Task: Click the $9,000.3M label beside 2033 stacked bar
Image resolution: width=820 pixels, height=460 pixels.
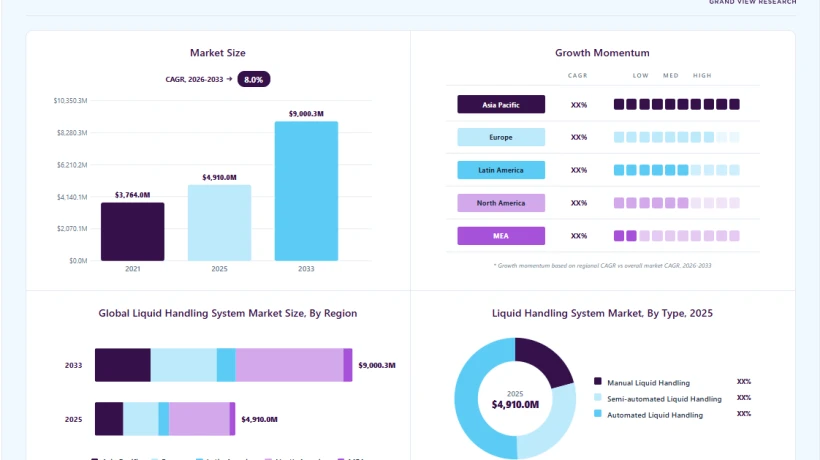Action: (x=377, y=365)
